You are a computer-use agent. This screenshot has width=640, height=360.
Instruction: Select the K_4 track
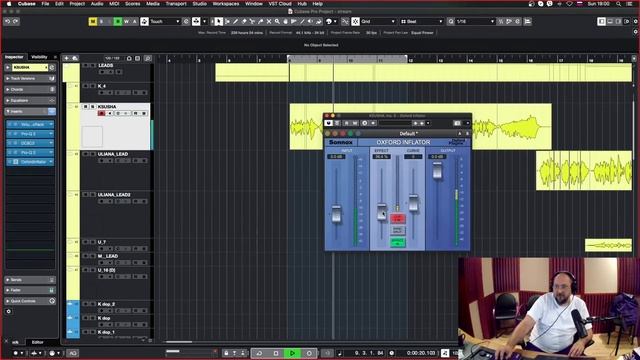[102, 86]
